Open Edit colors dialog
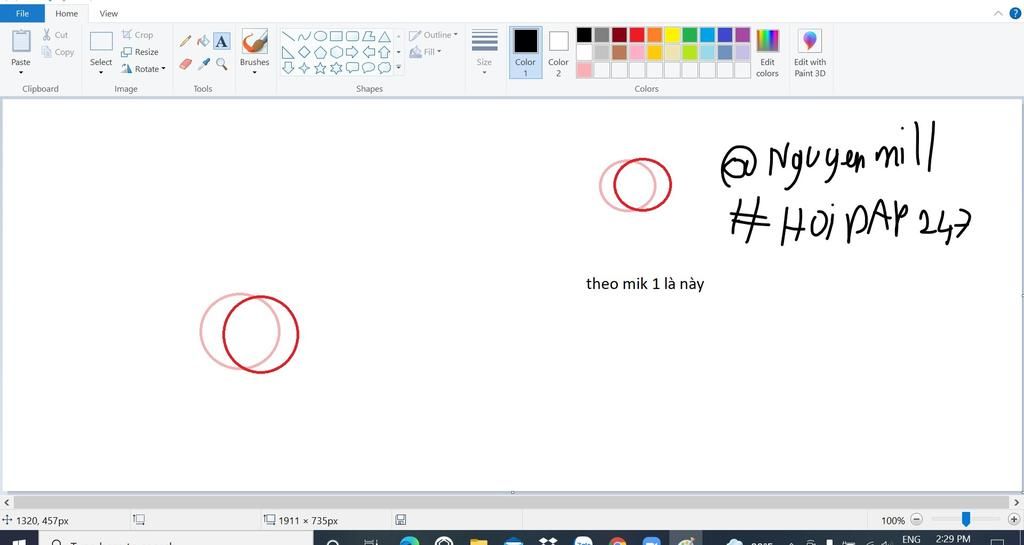Screen dimensions: 1024x545 tap(767, 53)
